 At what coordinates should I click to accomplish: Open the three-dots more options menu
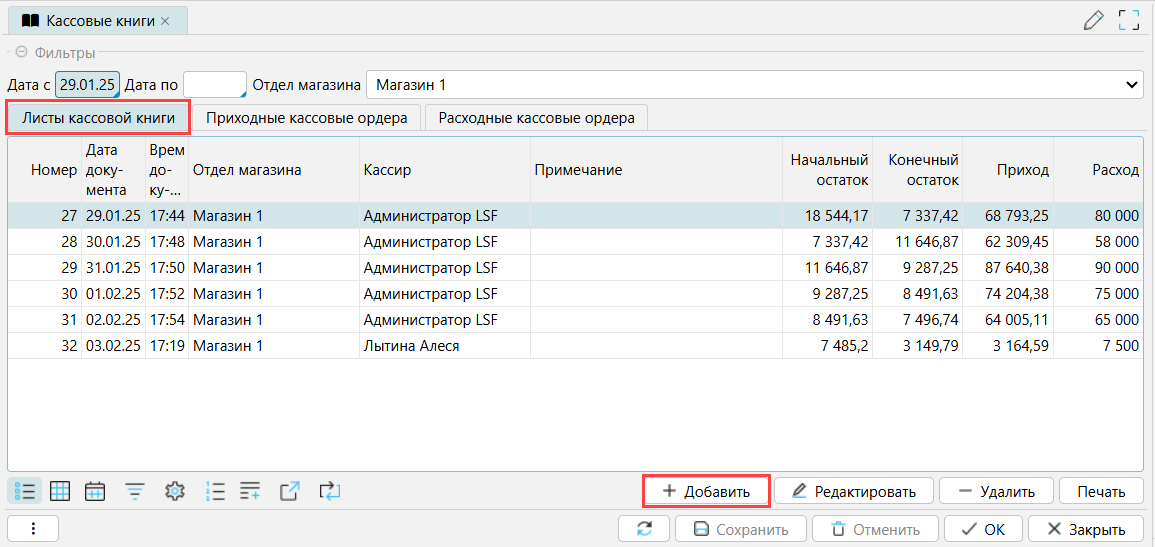click(33, 529)
